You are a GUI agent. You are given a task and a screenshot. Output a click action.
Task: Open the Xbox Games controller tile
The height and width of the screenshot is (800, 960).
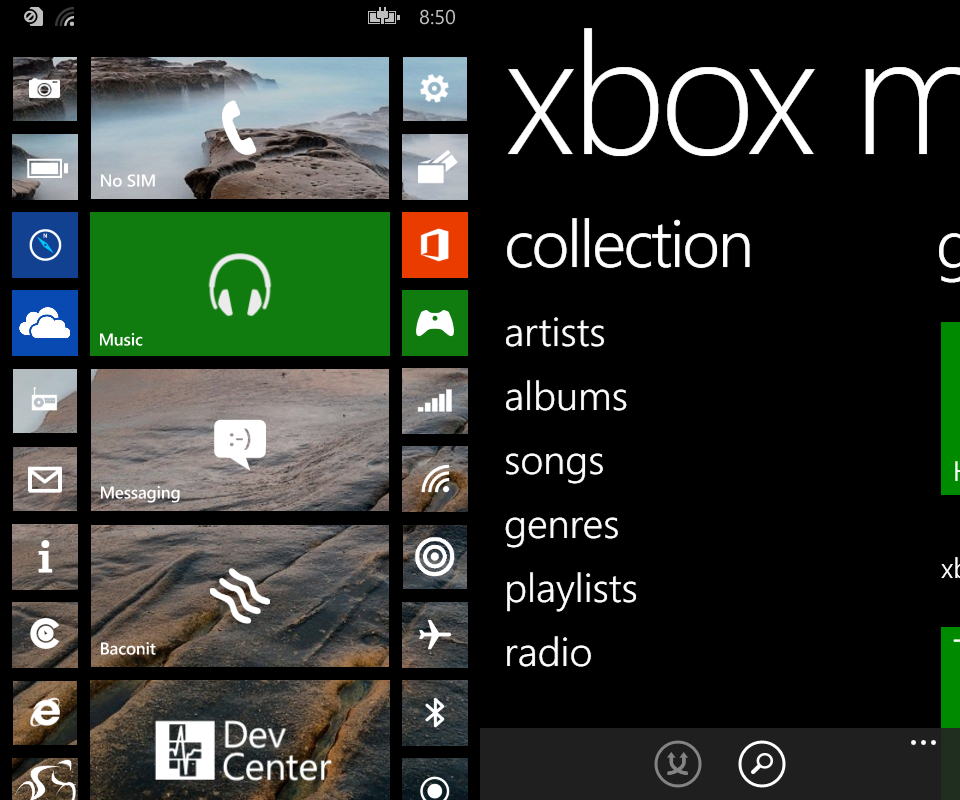435,323
